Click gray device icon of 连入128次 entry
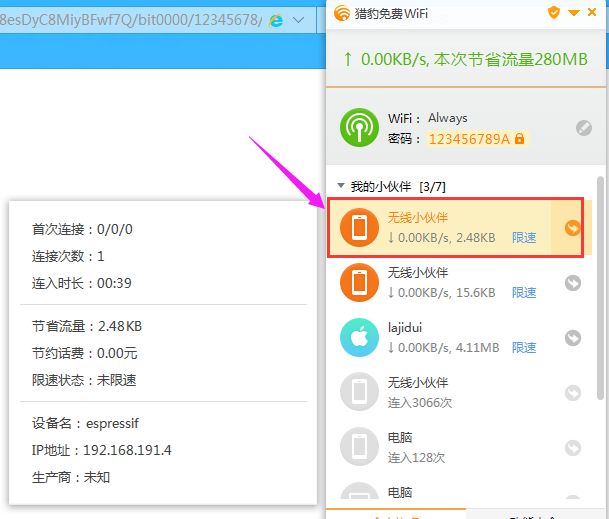The width and height of the screenshot is (609, 519). [359, 447]
